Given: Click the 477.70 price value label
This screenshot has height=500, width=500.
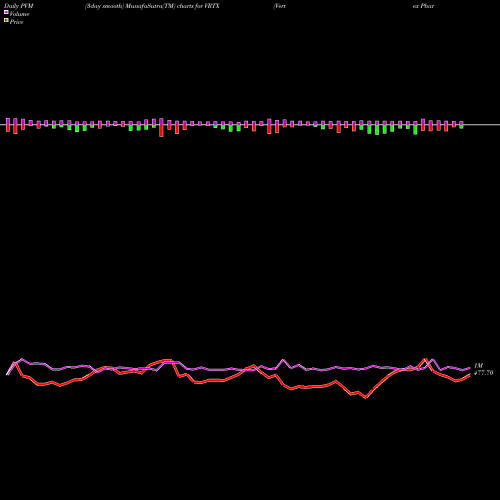Looking at the screenshot, I should (483, 373).
